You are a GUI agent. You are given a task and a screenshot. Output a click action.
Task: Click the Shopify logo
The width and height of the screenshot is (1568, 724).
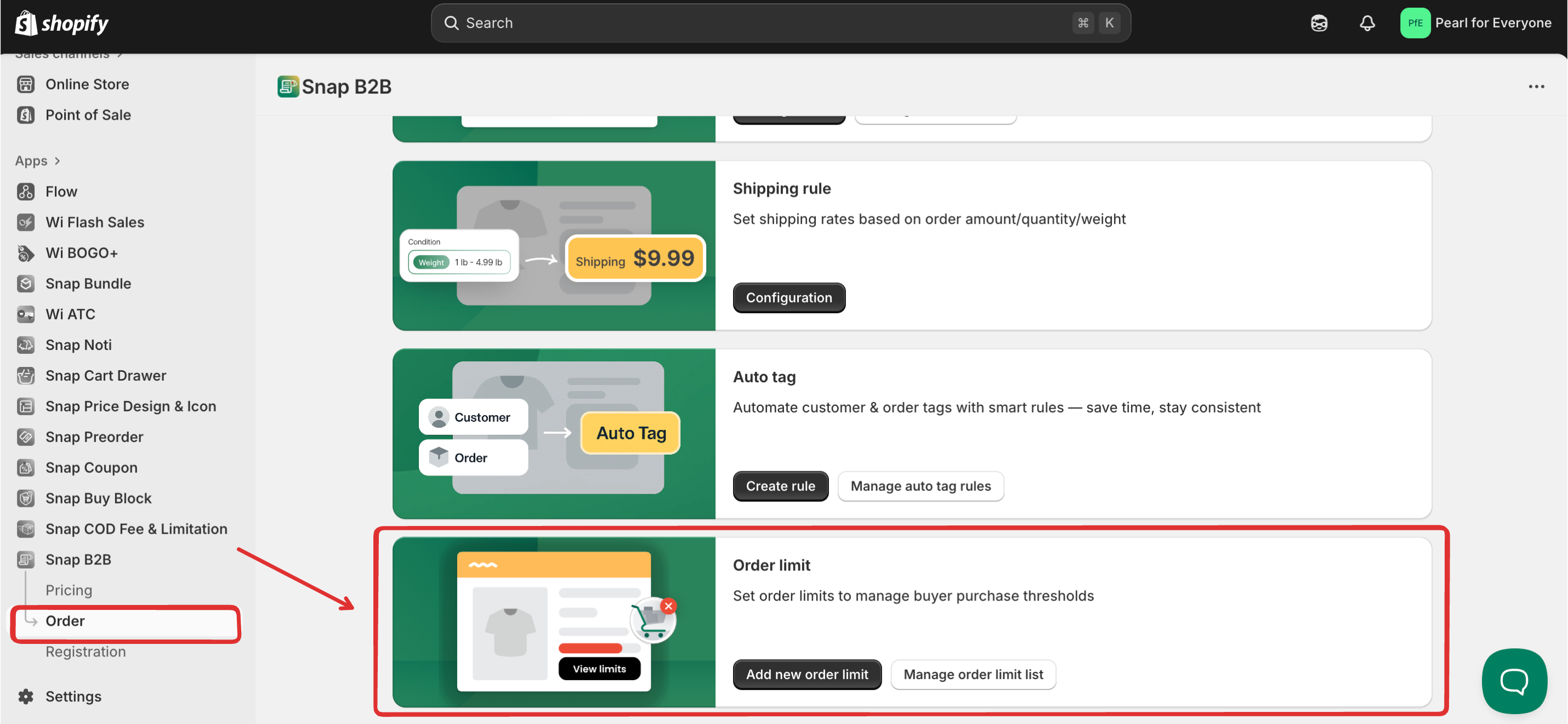pyautogui.click(x=61, y=23)
